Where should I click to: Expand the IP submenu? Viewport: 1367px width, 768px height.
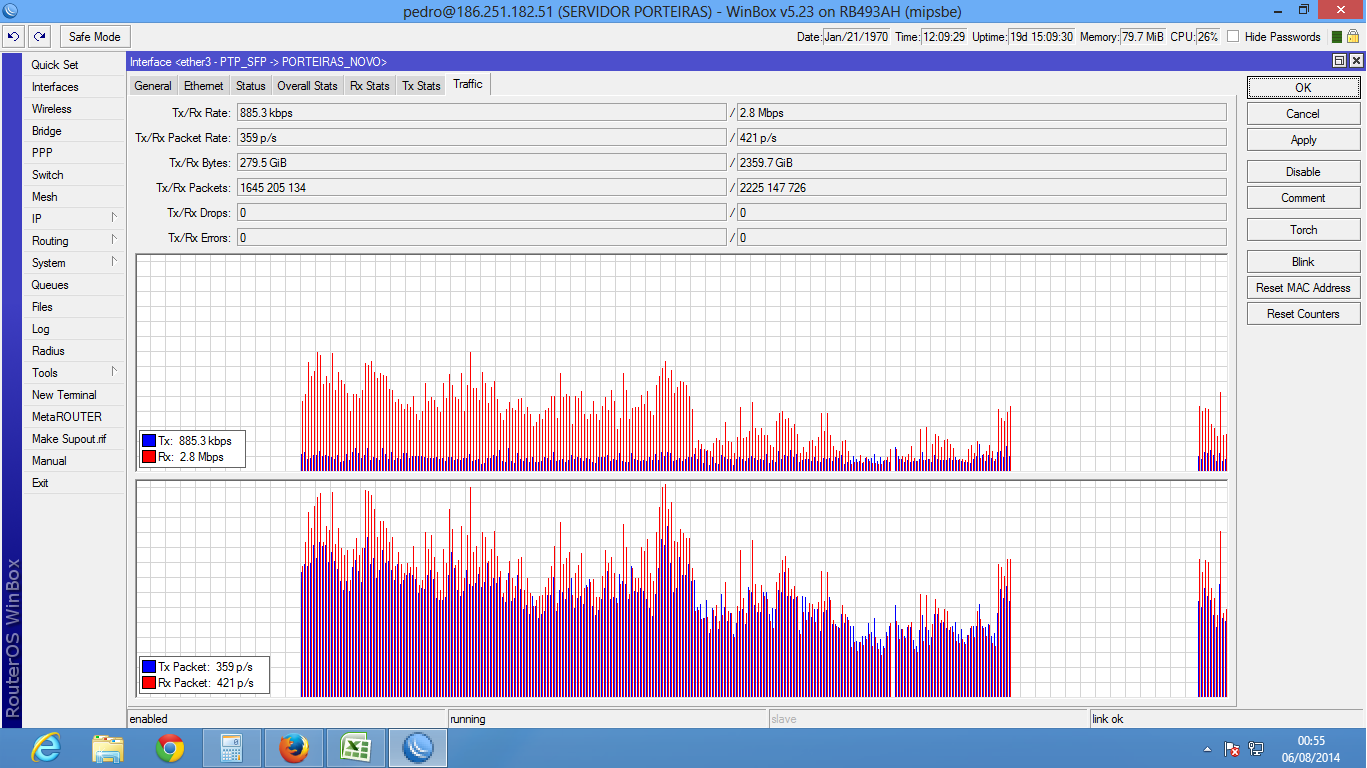(x=72, y=219)
